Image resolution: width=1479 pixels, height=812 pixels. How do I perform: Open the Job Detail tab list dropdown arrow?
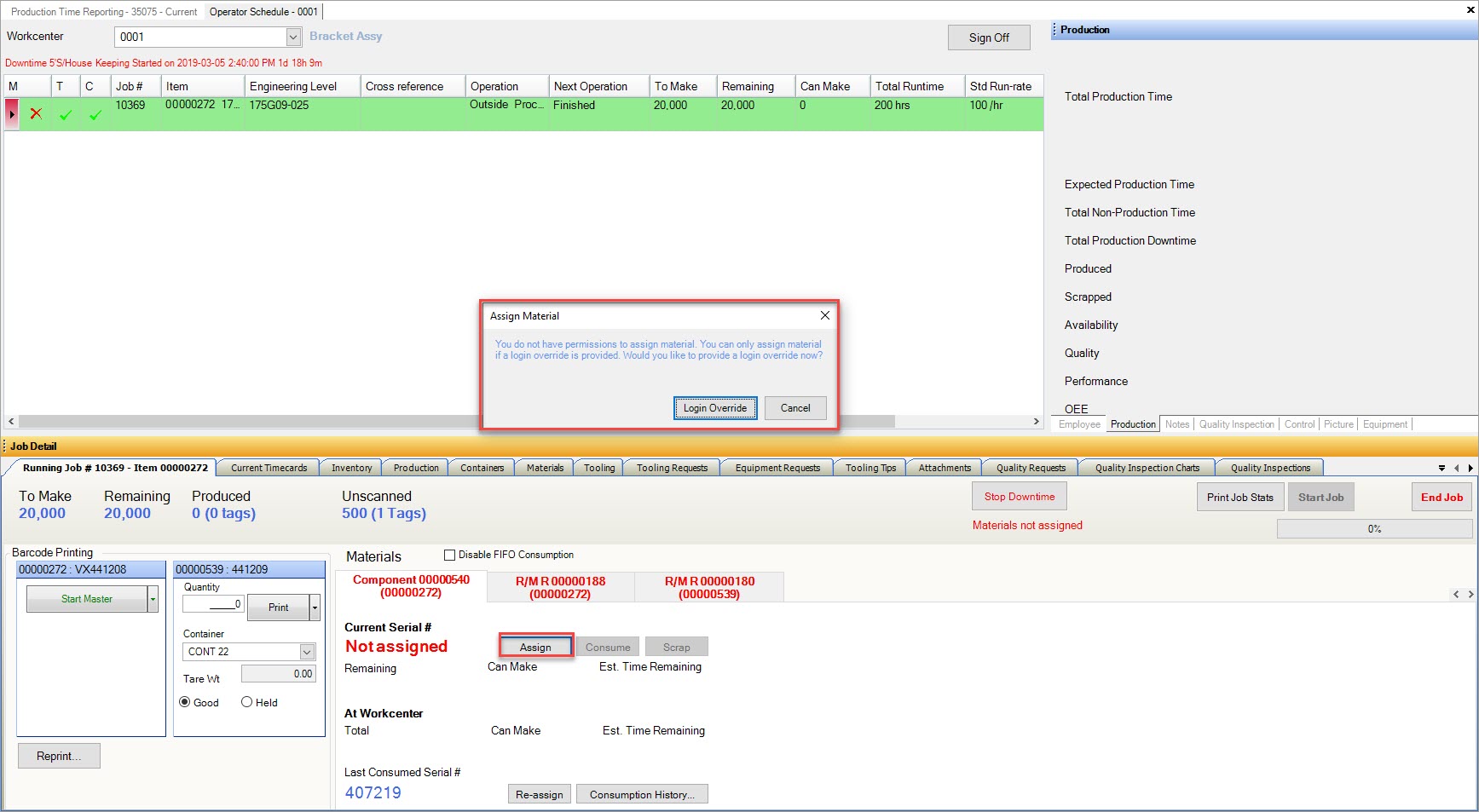pos(1441,468)
